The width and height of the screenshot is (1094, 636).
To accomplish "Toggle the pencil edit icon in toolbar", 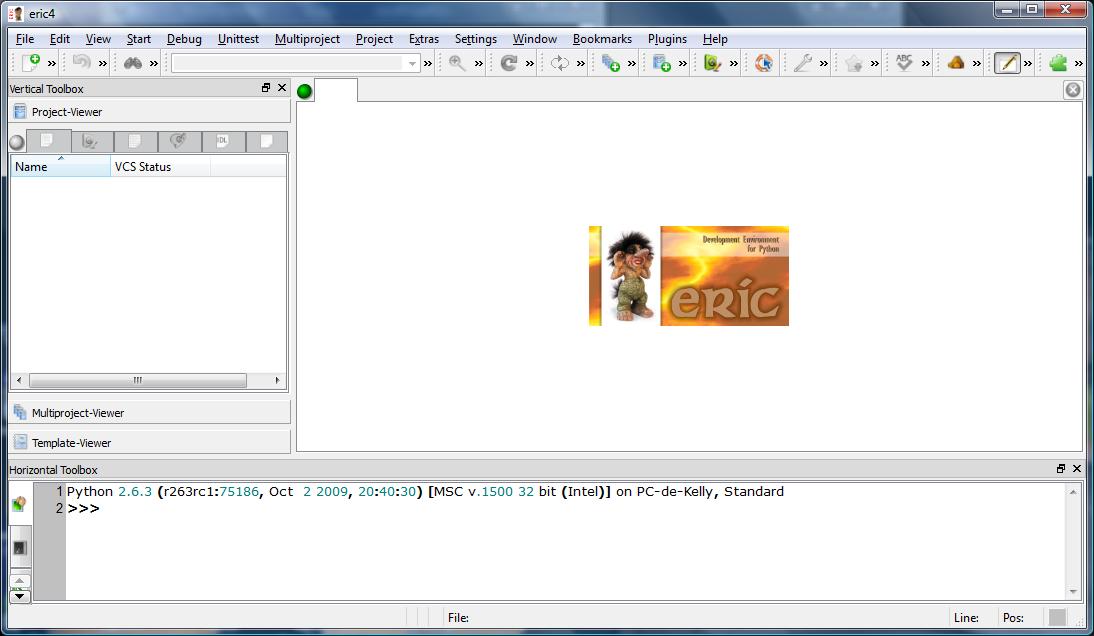I will pos(1007,63).
